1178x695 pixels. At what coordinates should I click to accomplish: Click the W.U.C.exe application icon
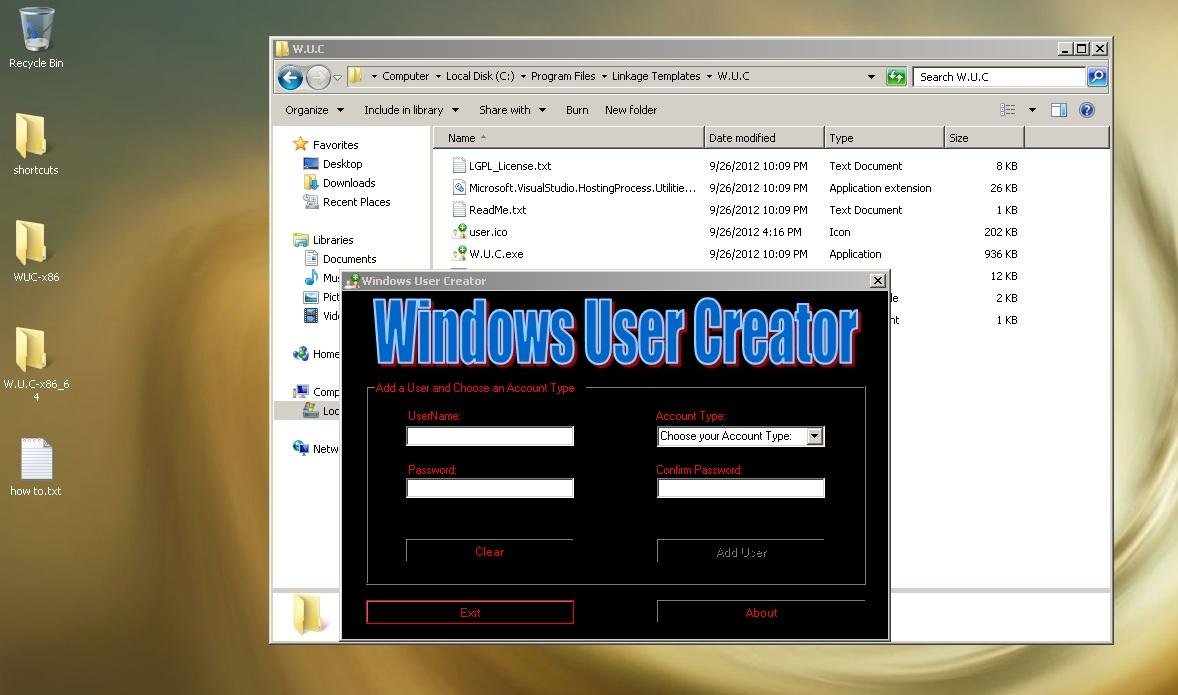459,254
